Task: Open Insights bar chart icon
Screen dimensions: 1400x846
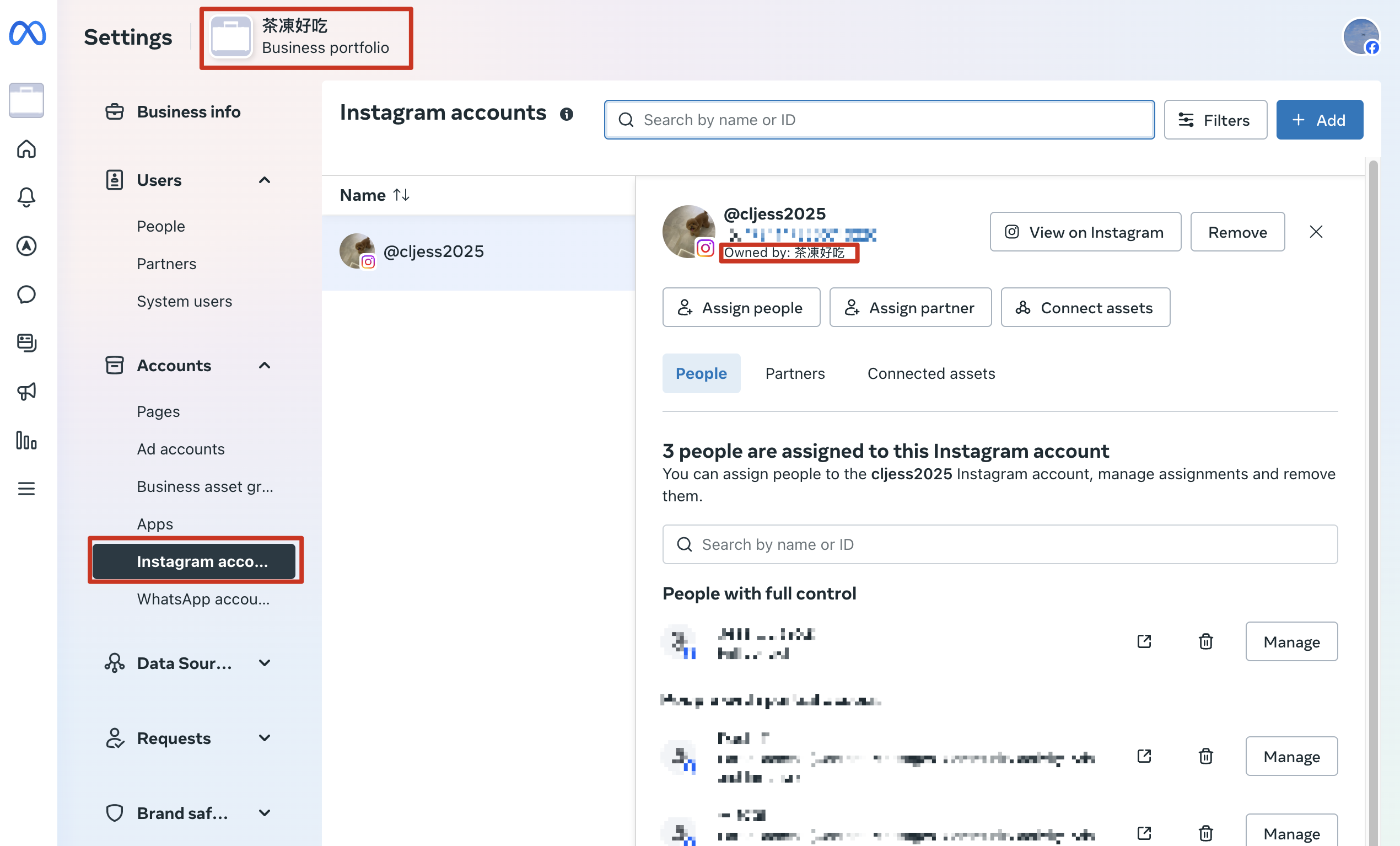Action: 26,440
